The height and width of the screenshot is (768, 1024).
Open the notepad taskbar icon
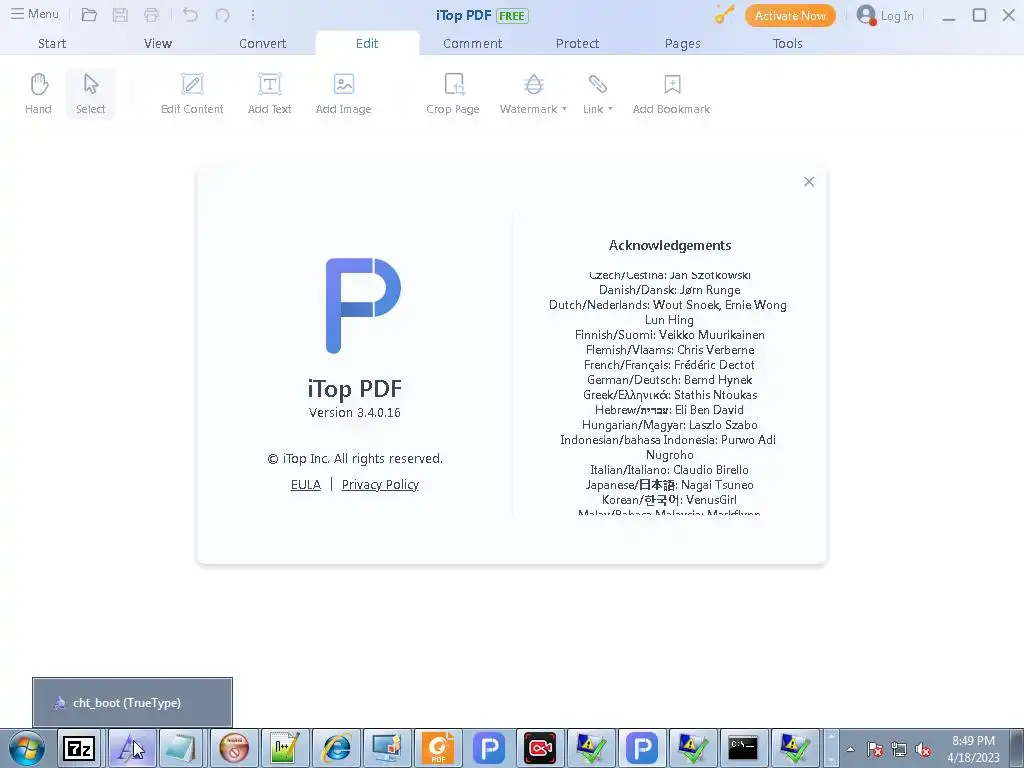(x=180, y=748)
